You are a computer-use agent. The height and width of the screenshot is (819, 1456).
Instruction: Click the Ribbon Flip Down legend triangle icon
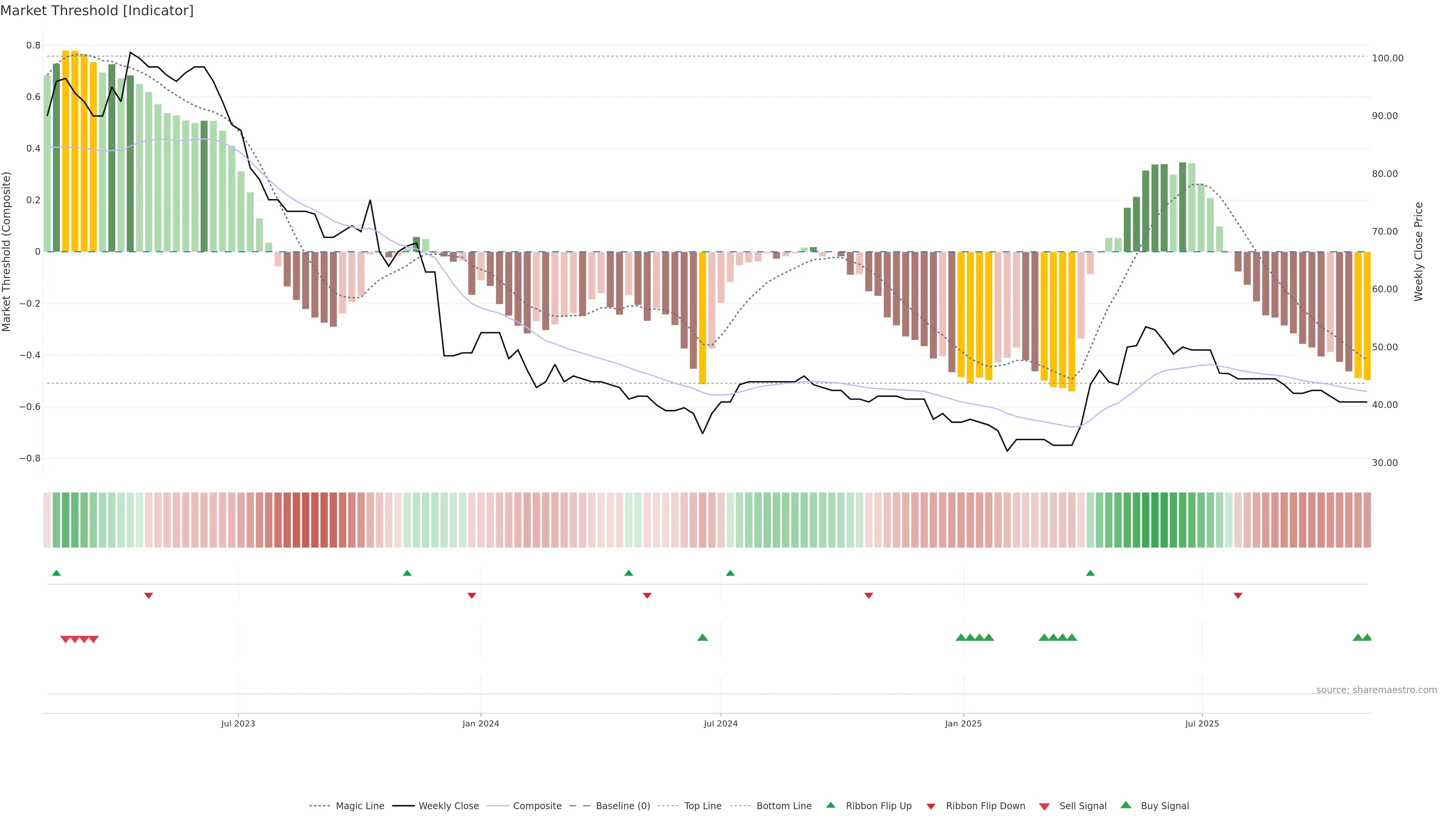pyautogui.click(x=931, y=806)
